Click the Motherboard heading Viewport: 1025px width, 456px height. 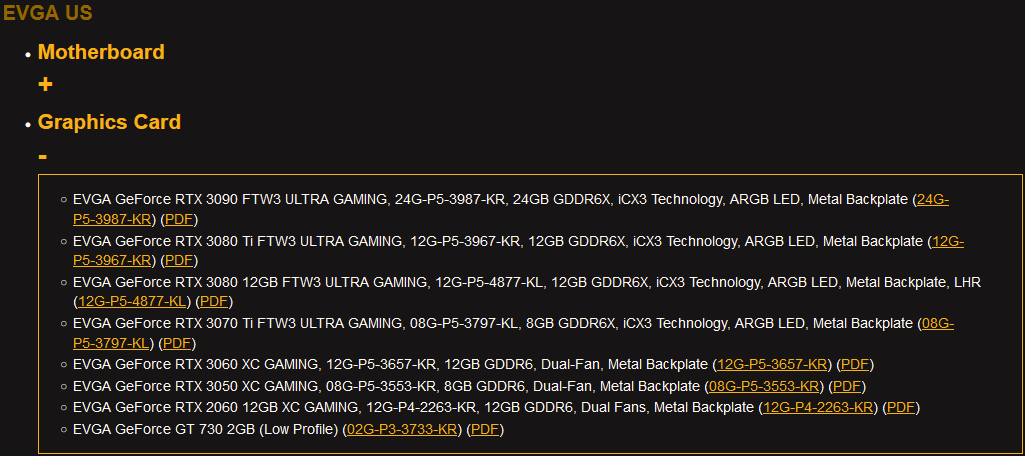[101, 52]
